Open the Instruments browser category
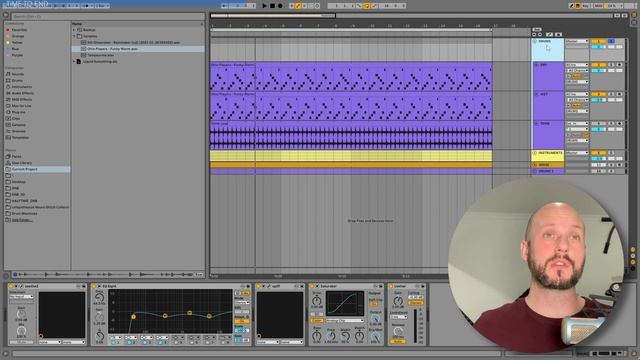 (22, 87)
